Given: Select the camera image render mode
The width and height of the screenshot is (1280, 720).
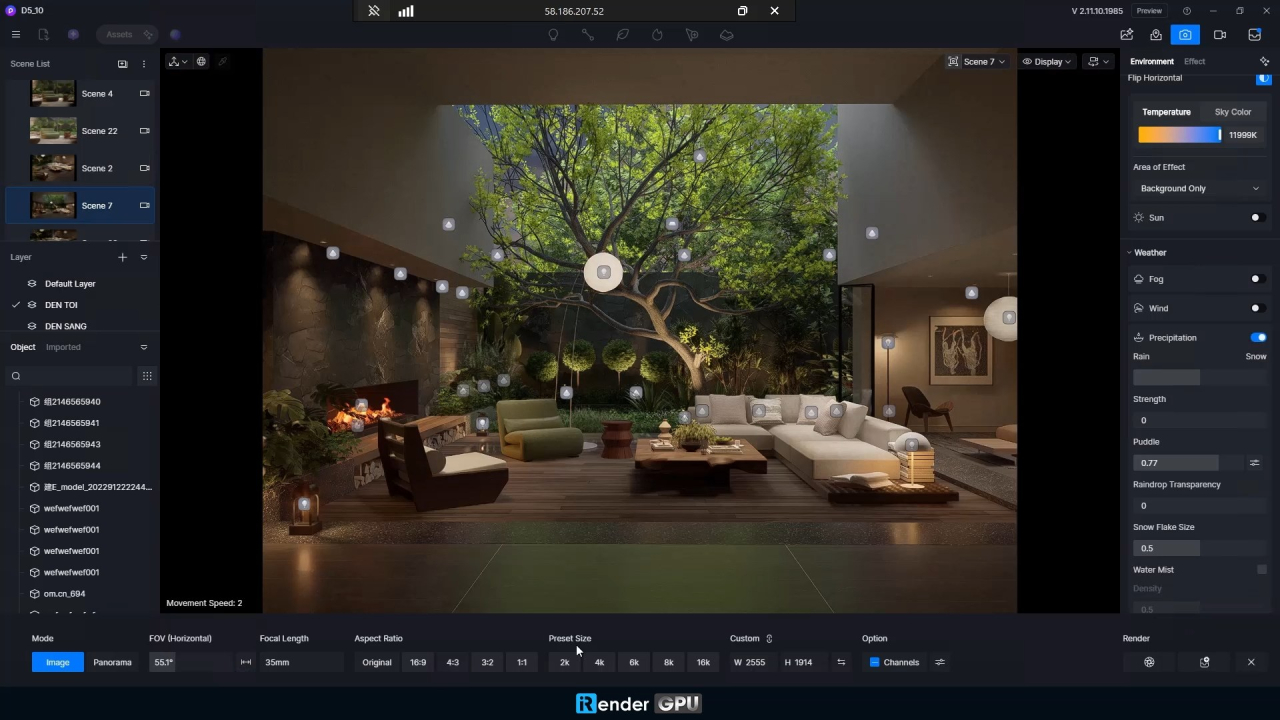Looking at the screenshot, I should 1185,35.
